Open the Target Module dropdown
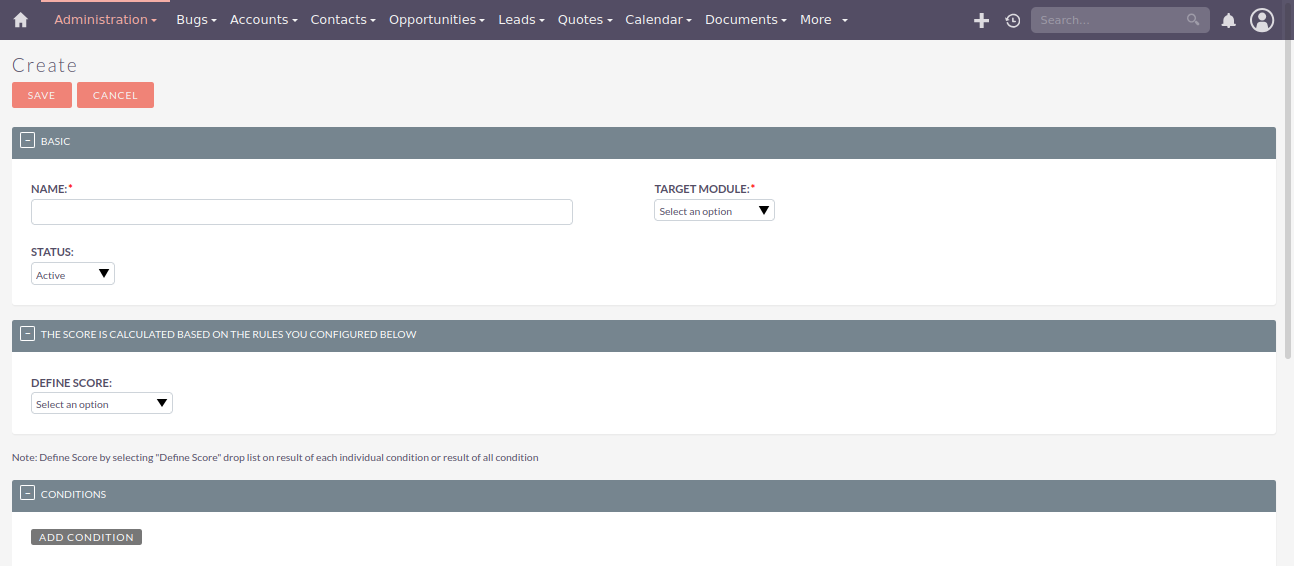1294x566 pixels. pyautogui.click(x=714, y=211)
